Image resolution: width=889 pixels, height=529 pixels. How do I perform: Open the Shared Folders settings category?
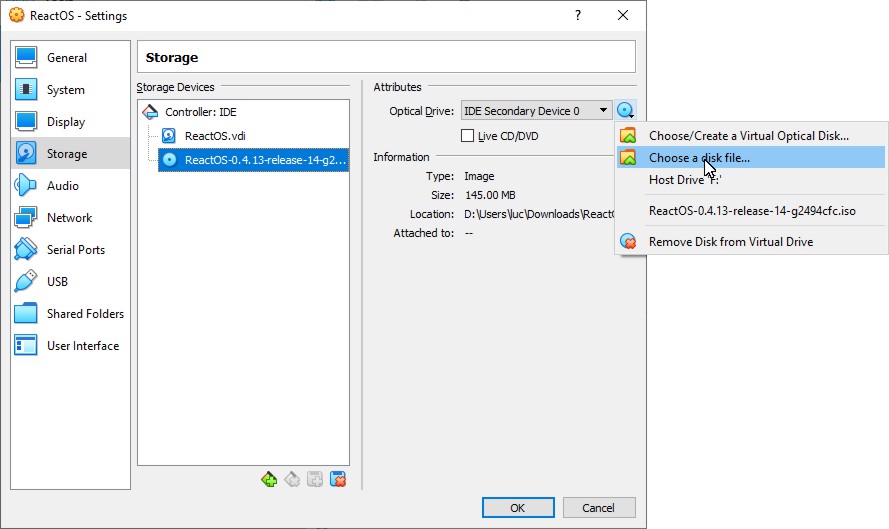[x=70, y=314]
